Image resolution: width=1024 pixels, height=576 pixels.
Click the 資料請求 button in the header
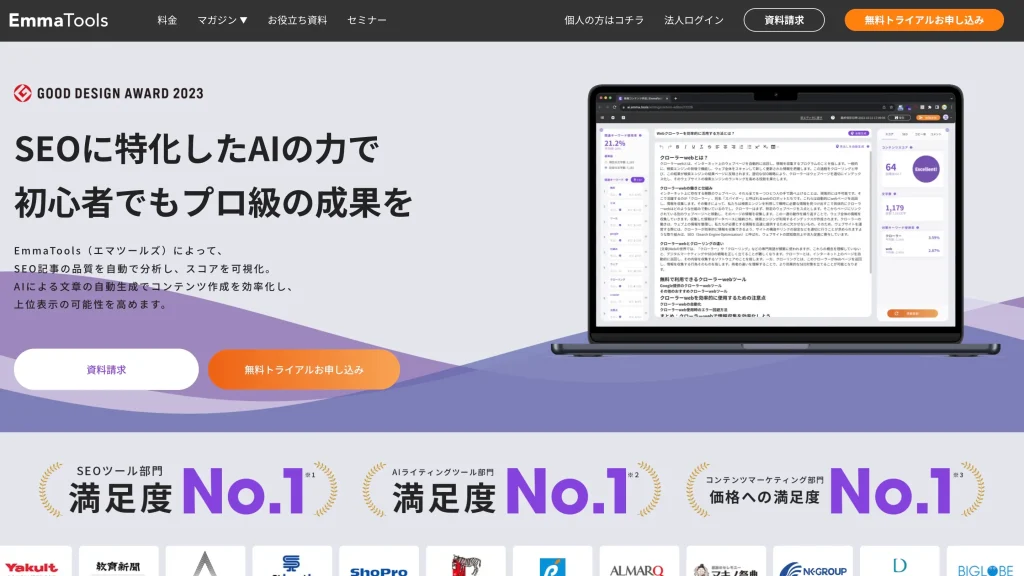784,20
